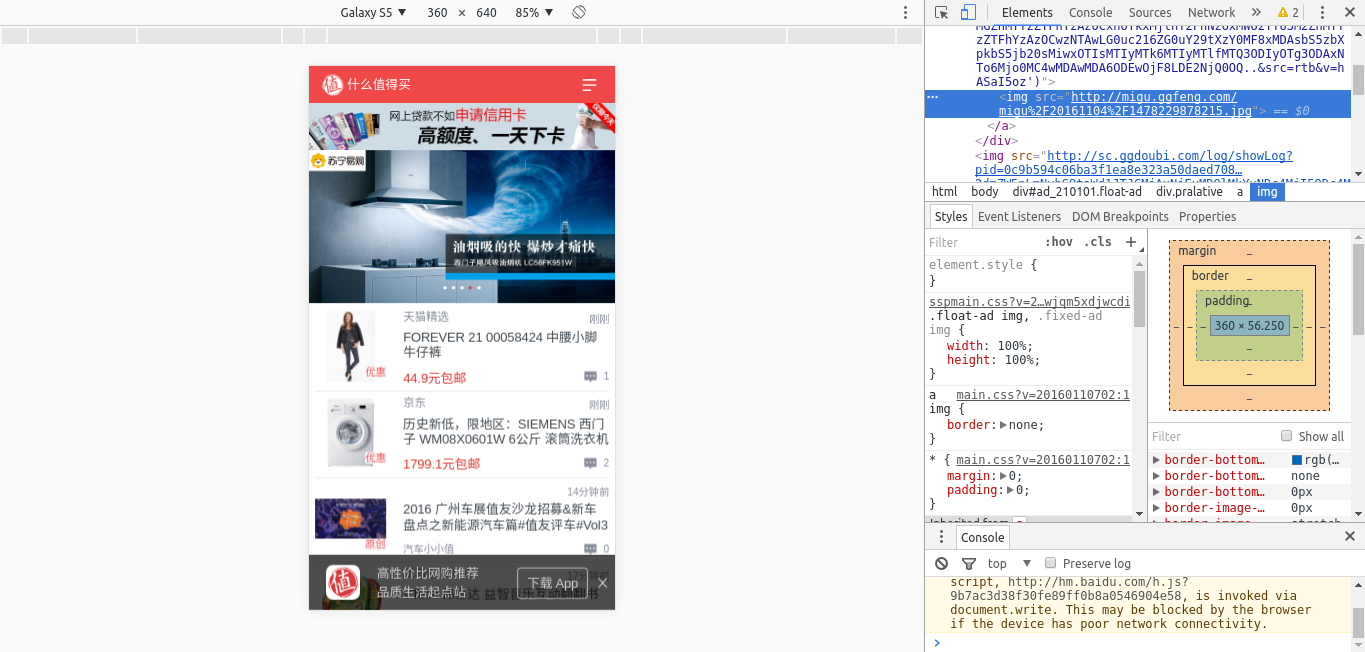Screen dimensions: 1365x652
Task: Open the SIEMENS washing machine thumbnail
Action: [351, 433]
